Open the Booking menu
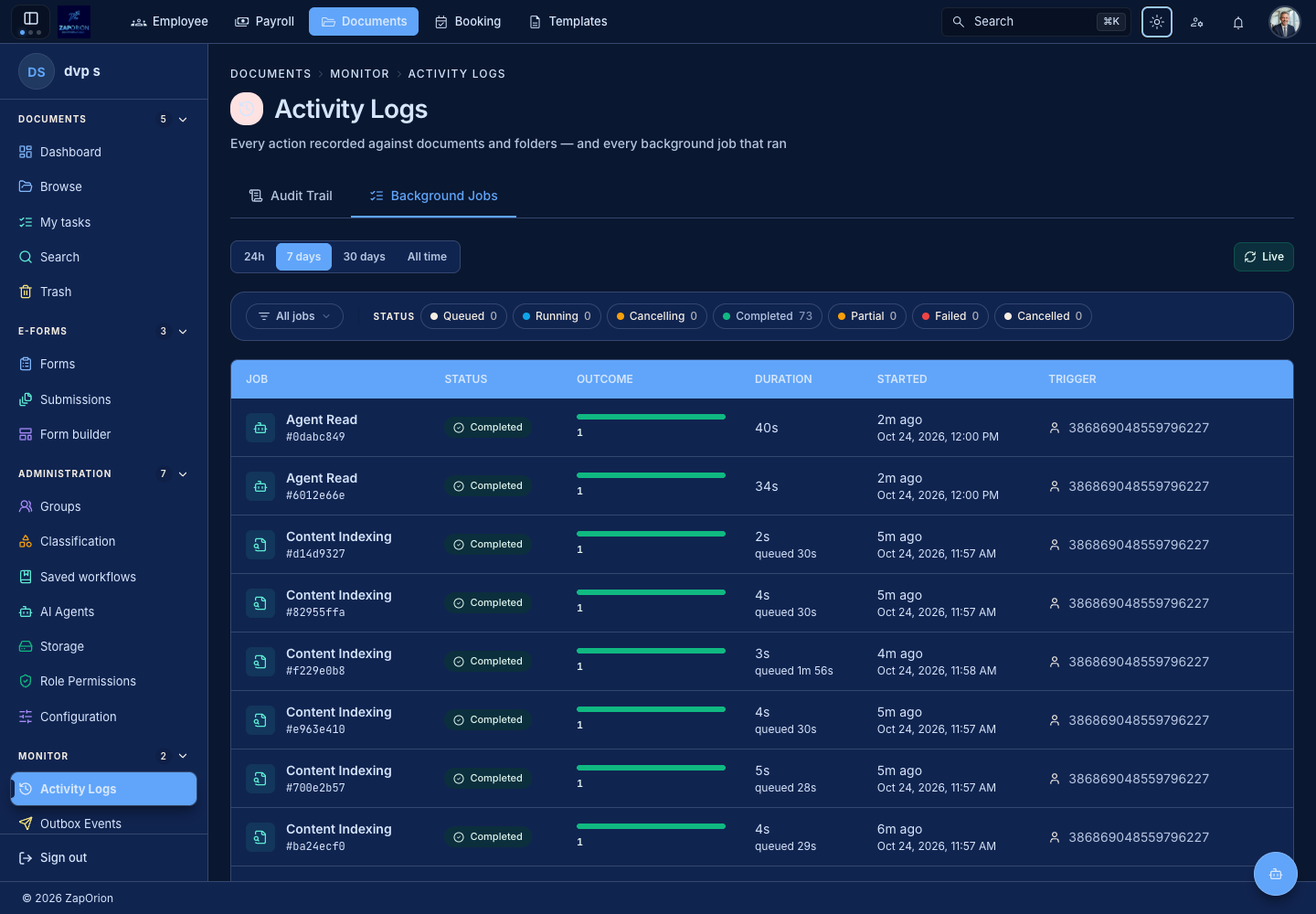This screenshot has height=914, width=1316. [468, 22]
